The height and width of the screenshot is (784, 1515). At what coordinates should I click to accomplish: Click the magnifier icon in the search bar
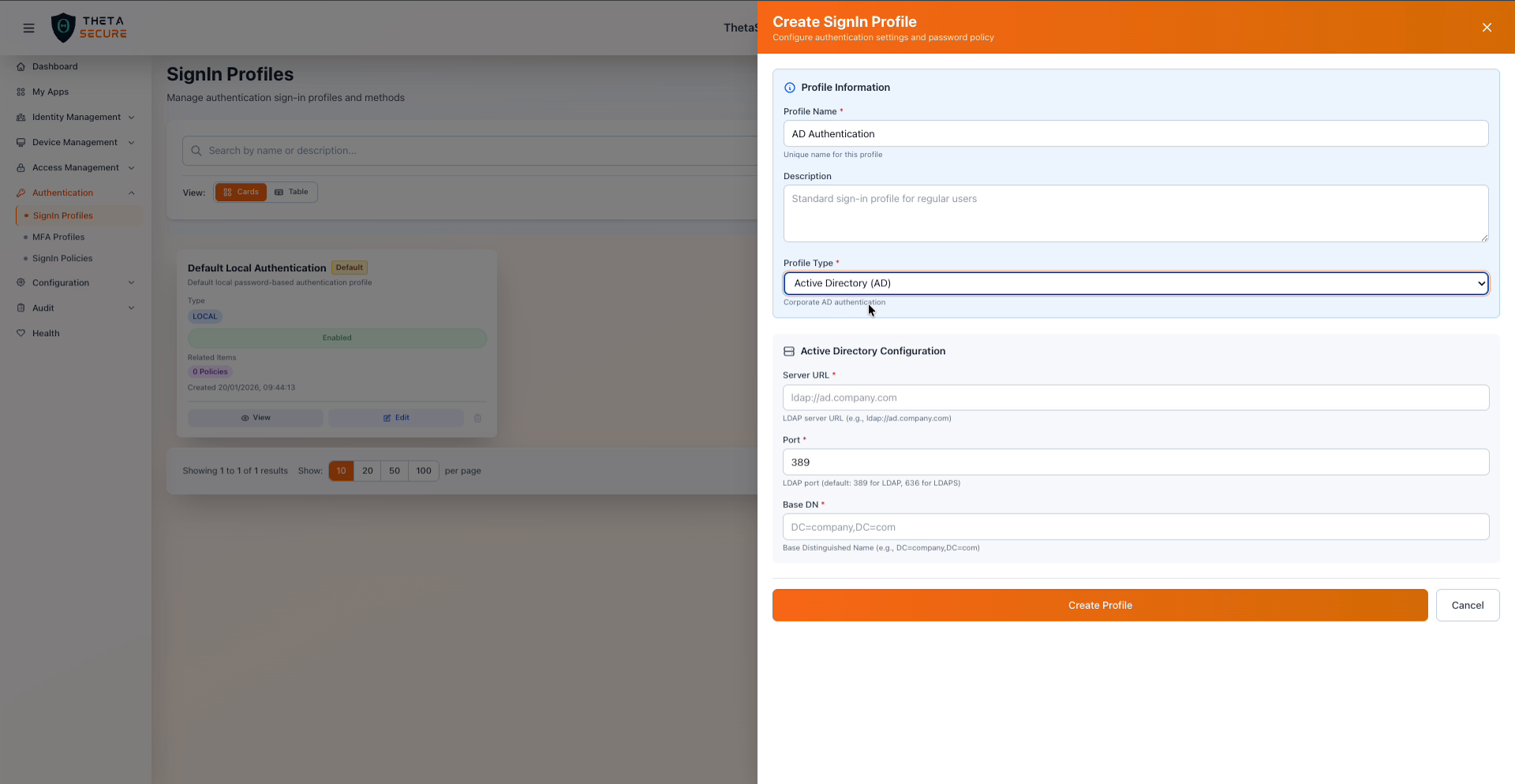coord(196,151)
